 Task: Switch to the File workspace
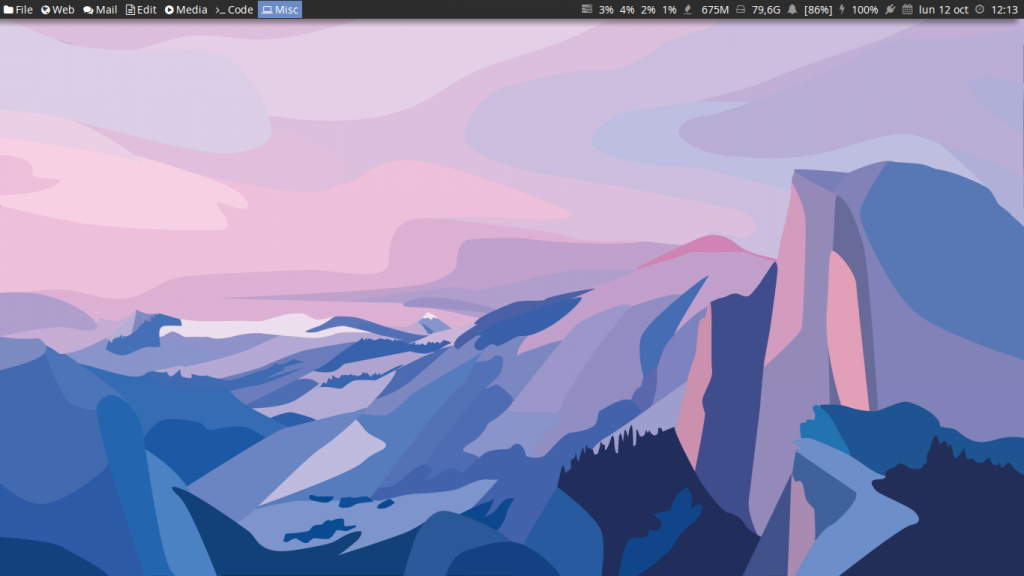pos(19,10)
